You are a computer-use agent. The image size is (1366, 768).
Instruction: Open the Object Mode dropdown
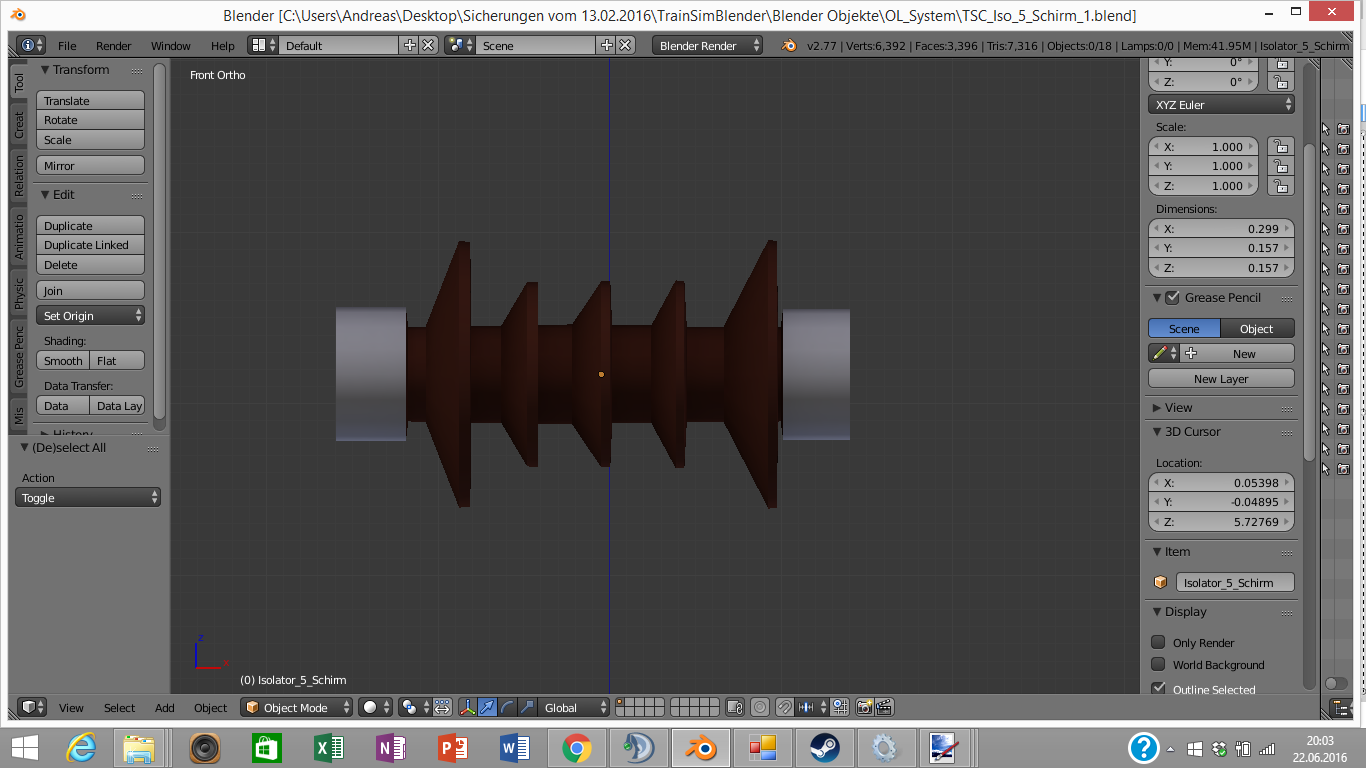pyautogui.click(x=297, y=707)
